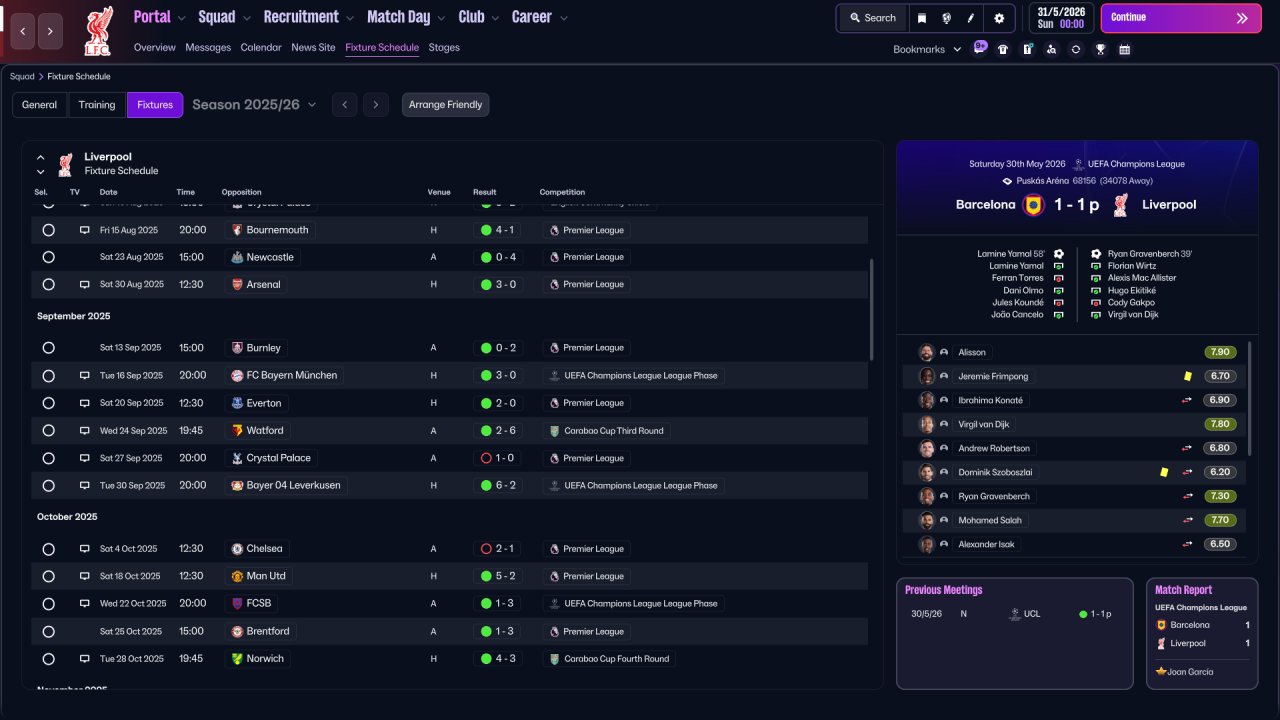Screen dimensions: 1280x720
Task: Switch to the Training tab
Action: click(97, 105)
